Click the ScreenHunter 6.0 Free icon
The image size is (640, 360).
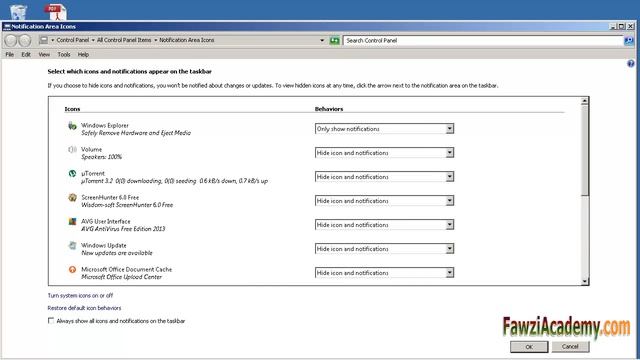pos(72,198)
